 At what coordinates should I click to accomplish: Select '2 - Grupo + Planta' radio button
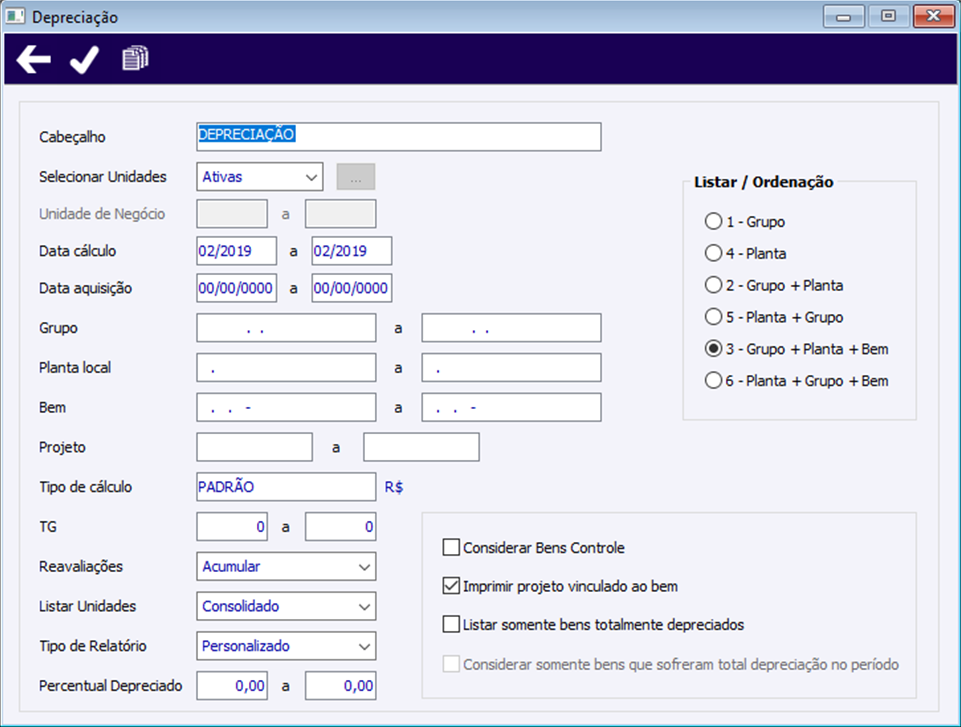click(x=713, y=285)
